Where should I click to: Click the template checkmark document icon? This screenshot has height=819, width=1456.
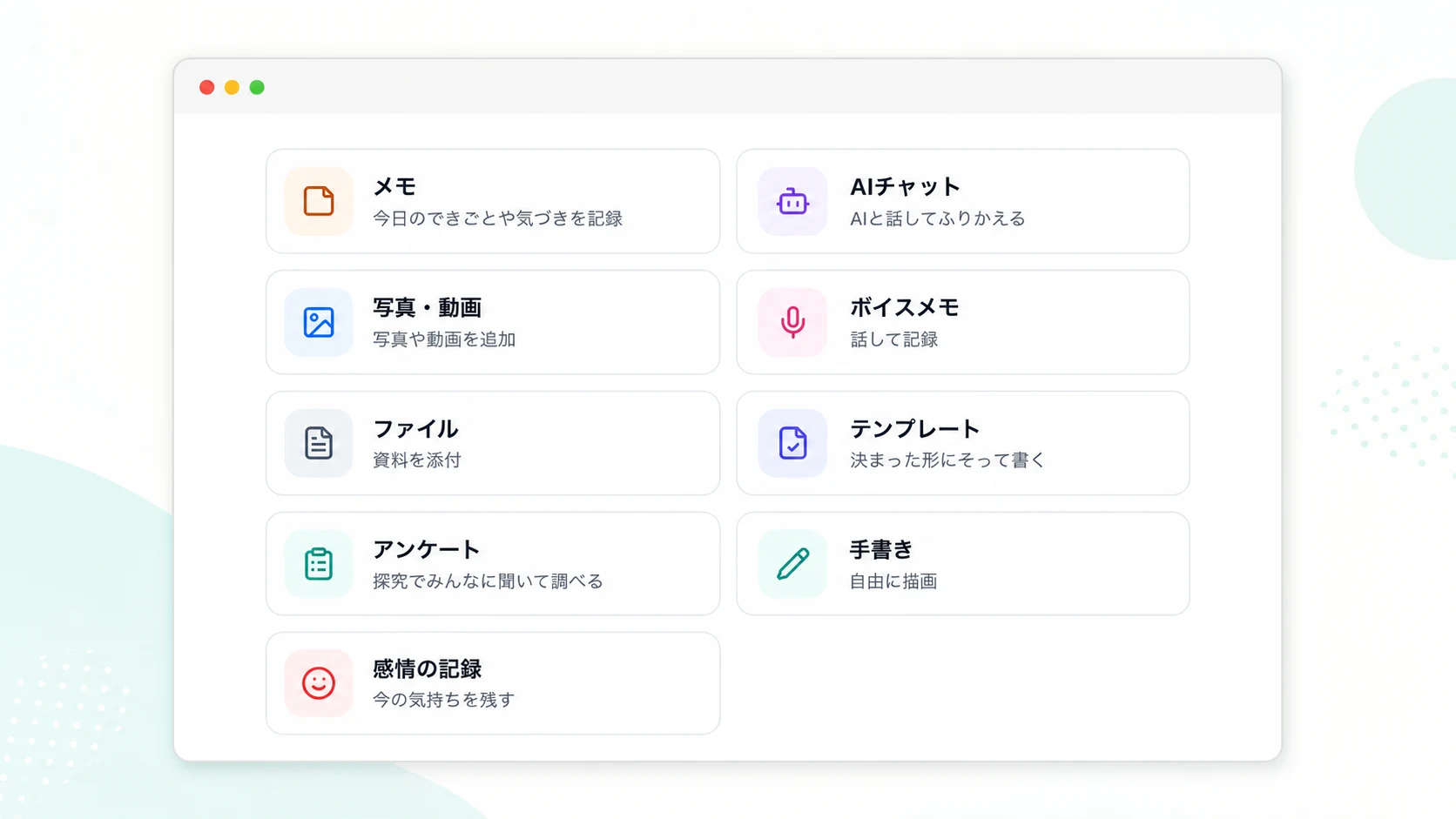(x=792, y=443)
